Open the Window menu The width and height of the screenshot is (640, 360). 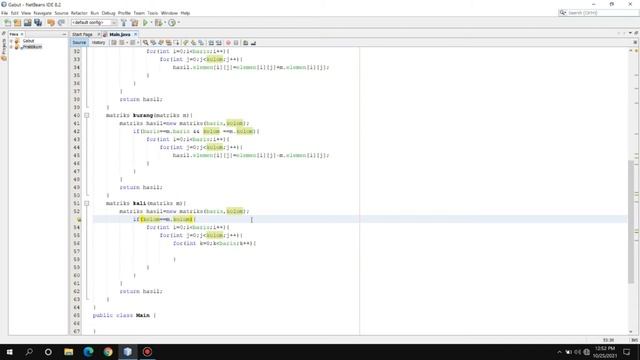(x=169, y=13)
